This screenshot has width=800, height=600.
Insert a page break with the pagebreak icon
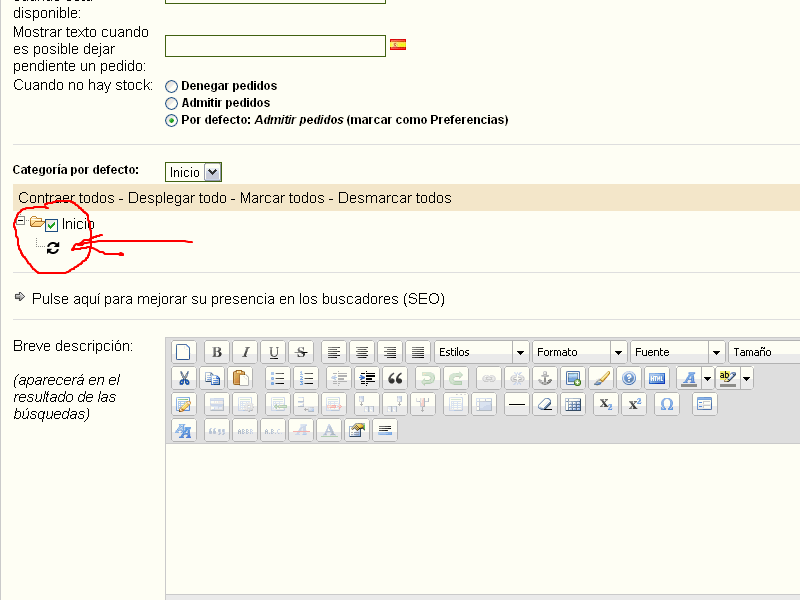[x=385, y=431]
